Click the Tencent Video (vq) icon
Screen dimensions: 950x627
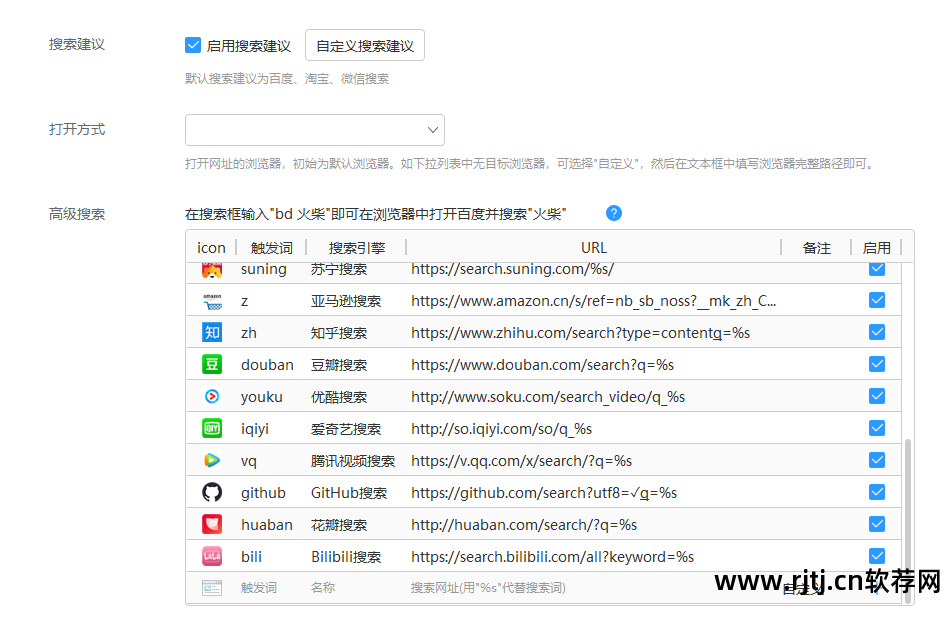tap(212, 460)
